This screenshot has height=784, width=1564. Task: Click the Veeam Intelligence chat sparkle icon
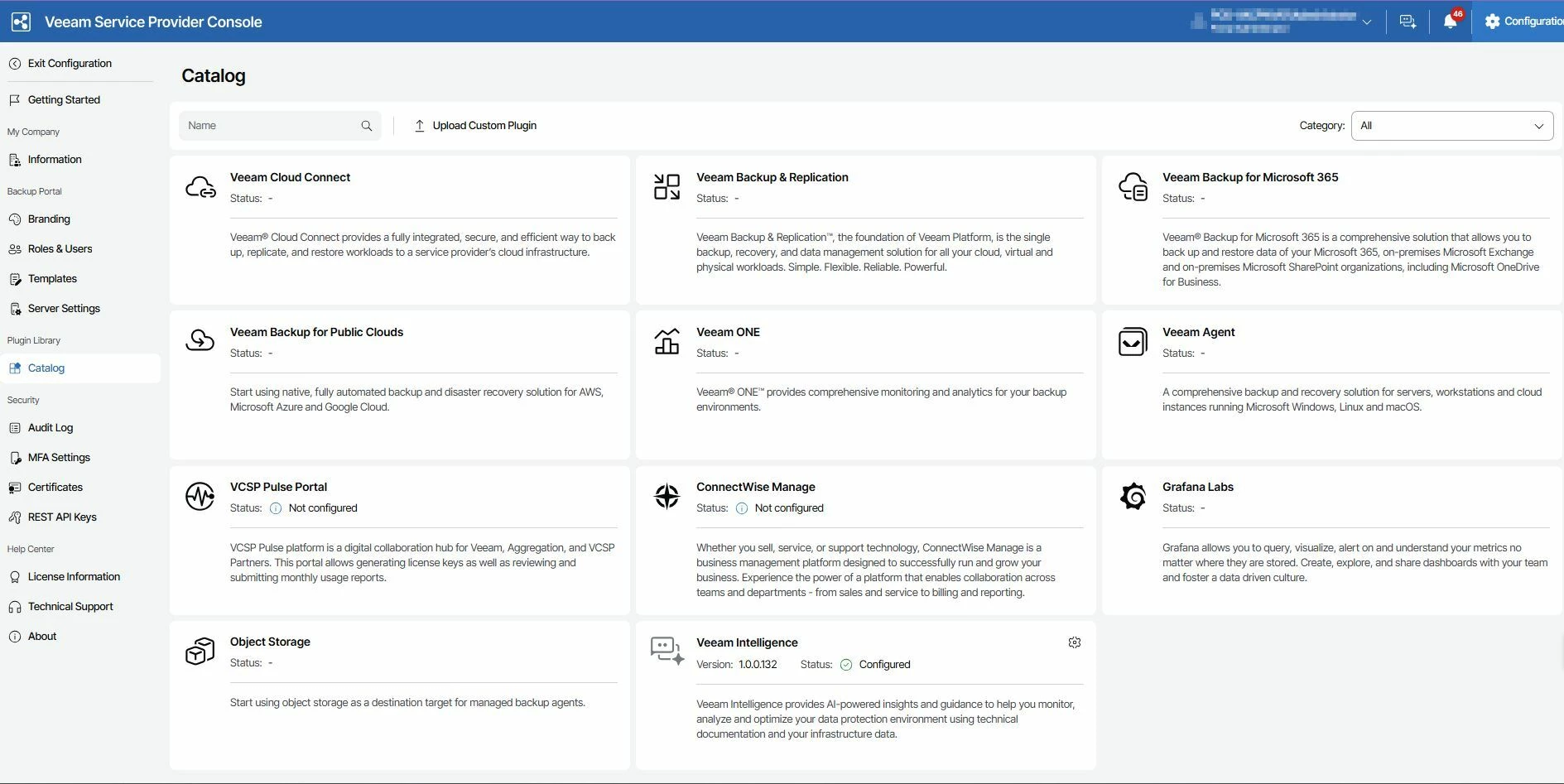point(667,651)
